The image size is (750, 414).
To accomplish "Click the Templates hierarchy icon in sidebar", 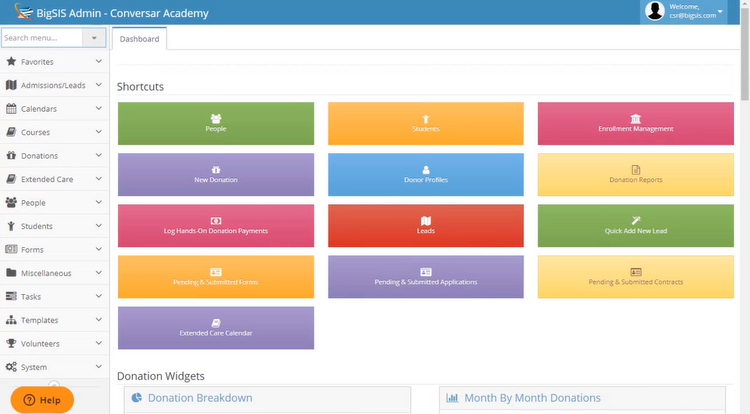I will coord(11,320).
